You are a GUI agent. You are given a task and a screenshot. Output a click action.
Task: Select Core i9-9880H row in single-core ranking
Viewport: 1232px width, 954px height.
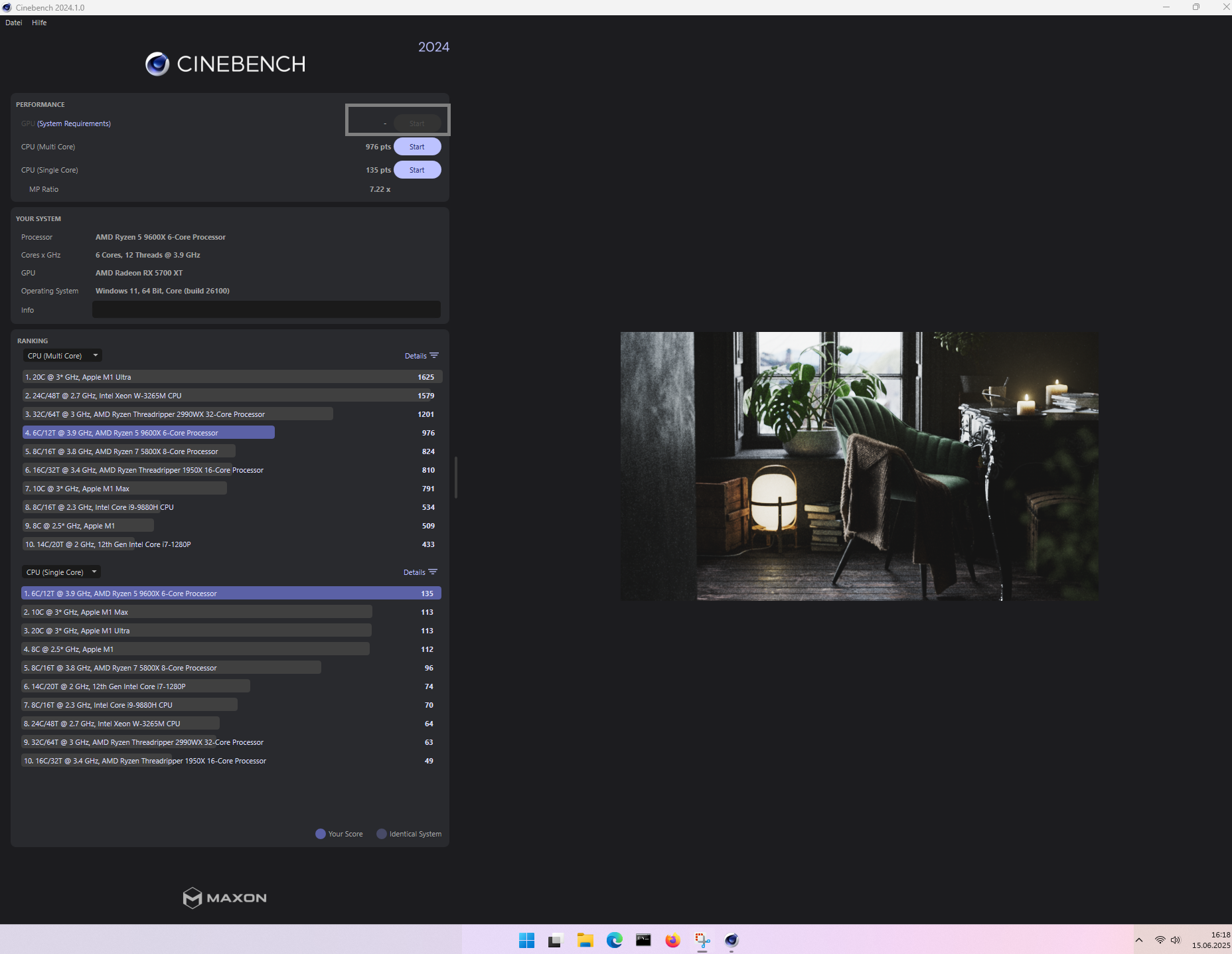pyautogui.click(x=231, y=705)
